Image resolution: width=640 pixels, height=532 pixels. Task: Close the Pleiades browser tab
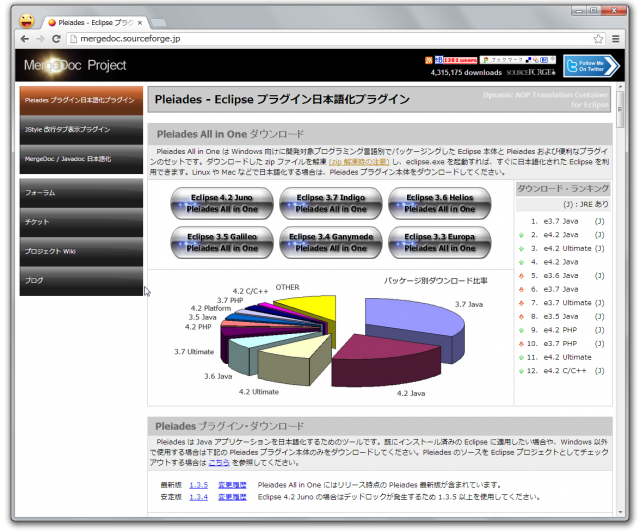140,23
